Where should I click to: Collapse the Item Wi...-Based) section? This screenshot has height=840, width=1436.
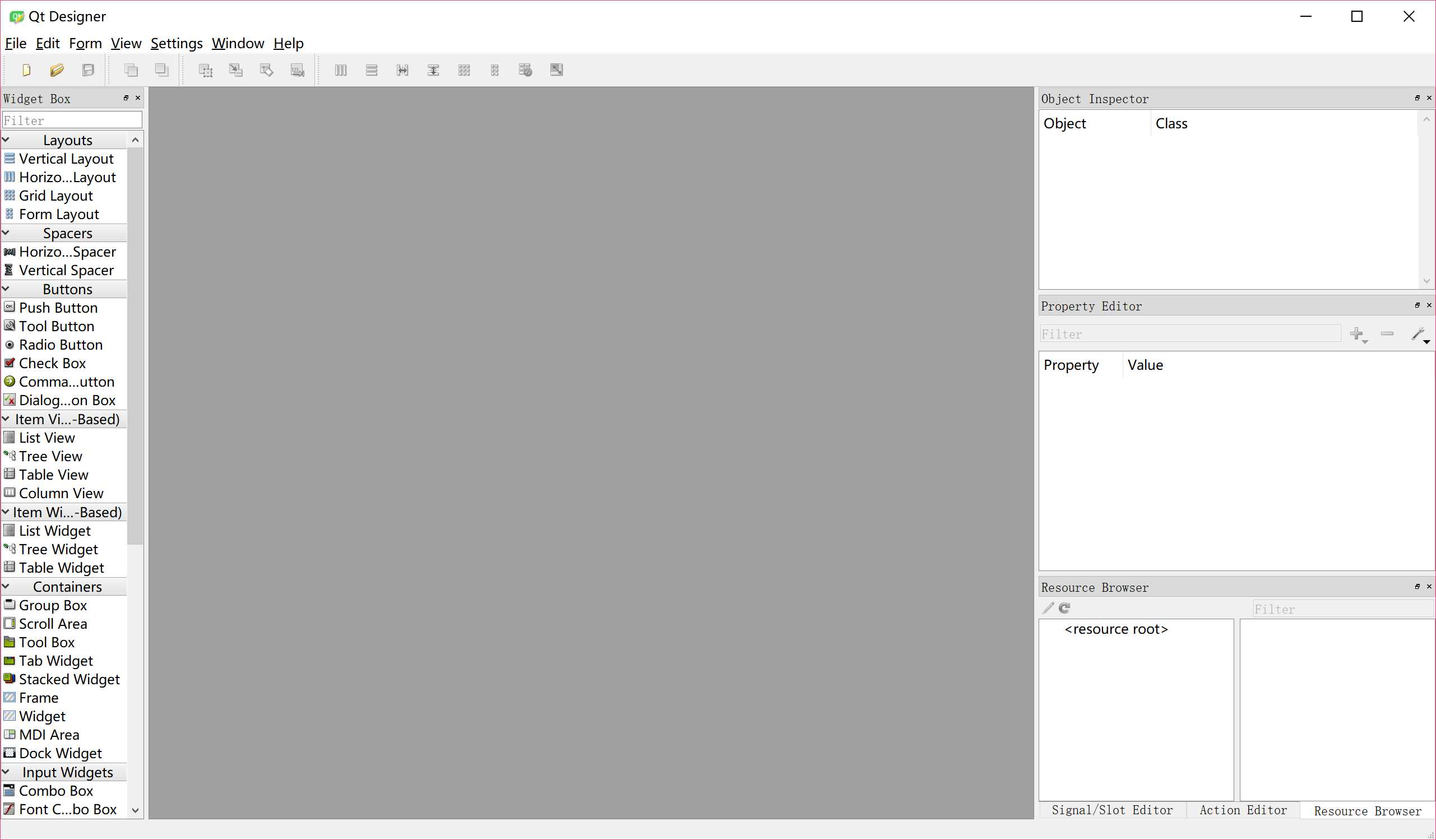click(x=7, y=512)
